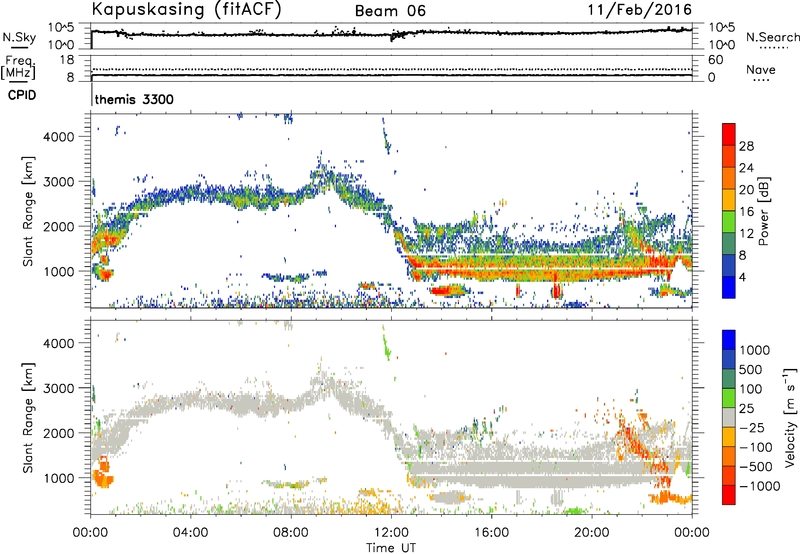Click the 'Nave' legend label

click(761, 70)
